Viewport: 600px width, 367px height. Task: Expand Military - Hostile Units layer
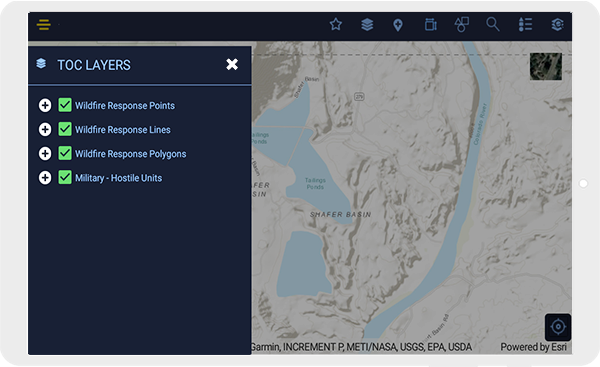click(45, 178)
